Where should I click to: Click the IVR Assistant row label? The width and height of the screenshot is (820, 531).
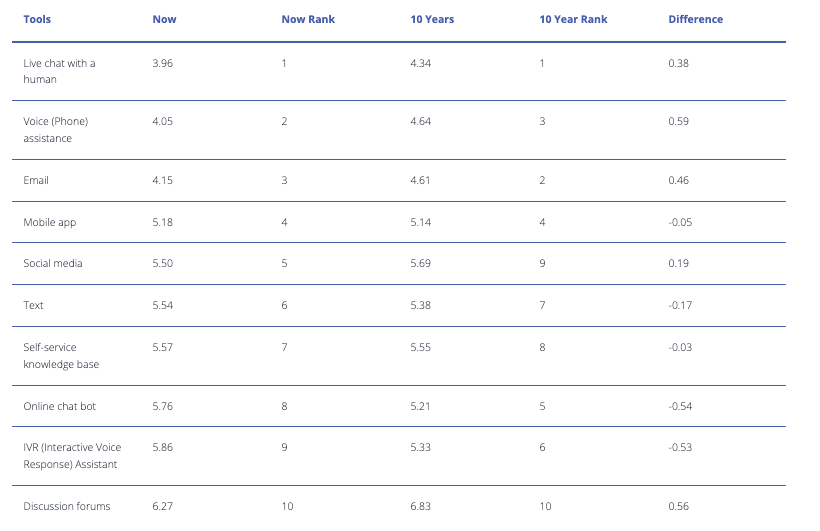click(x=72, y=456)
